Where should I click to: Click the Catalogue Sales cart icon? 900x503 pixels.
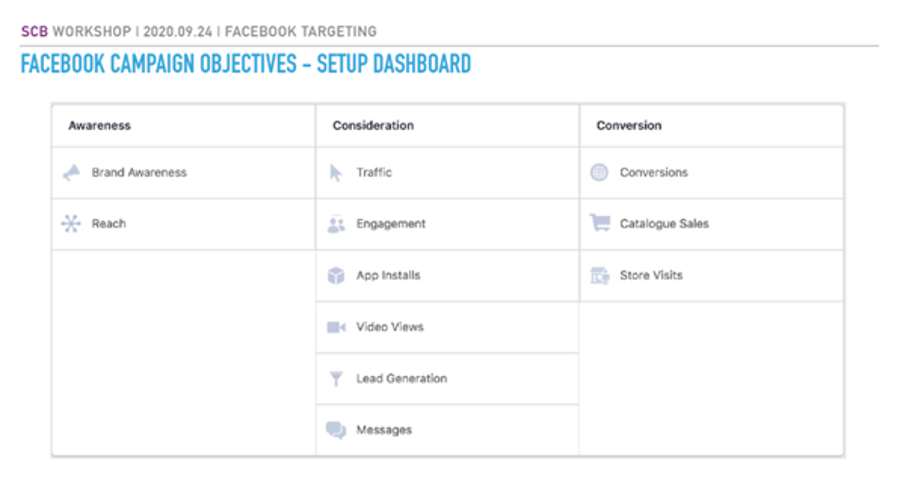tap(600, 223)
